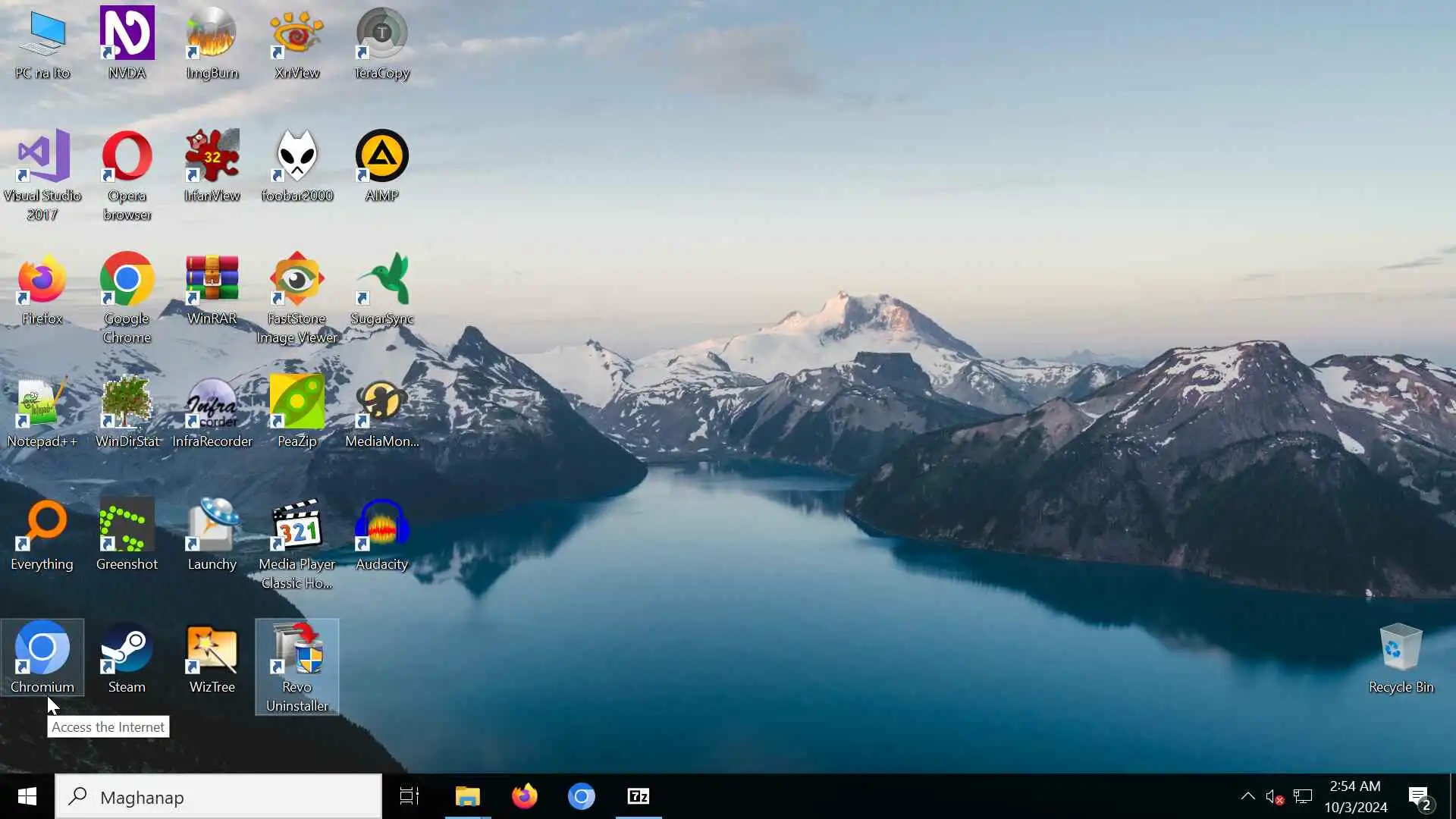Select the Media Player Classic icon
This screenshot has height=819, width=1456.
click(x=297, y=526)
